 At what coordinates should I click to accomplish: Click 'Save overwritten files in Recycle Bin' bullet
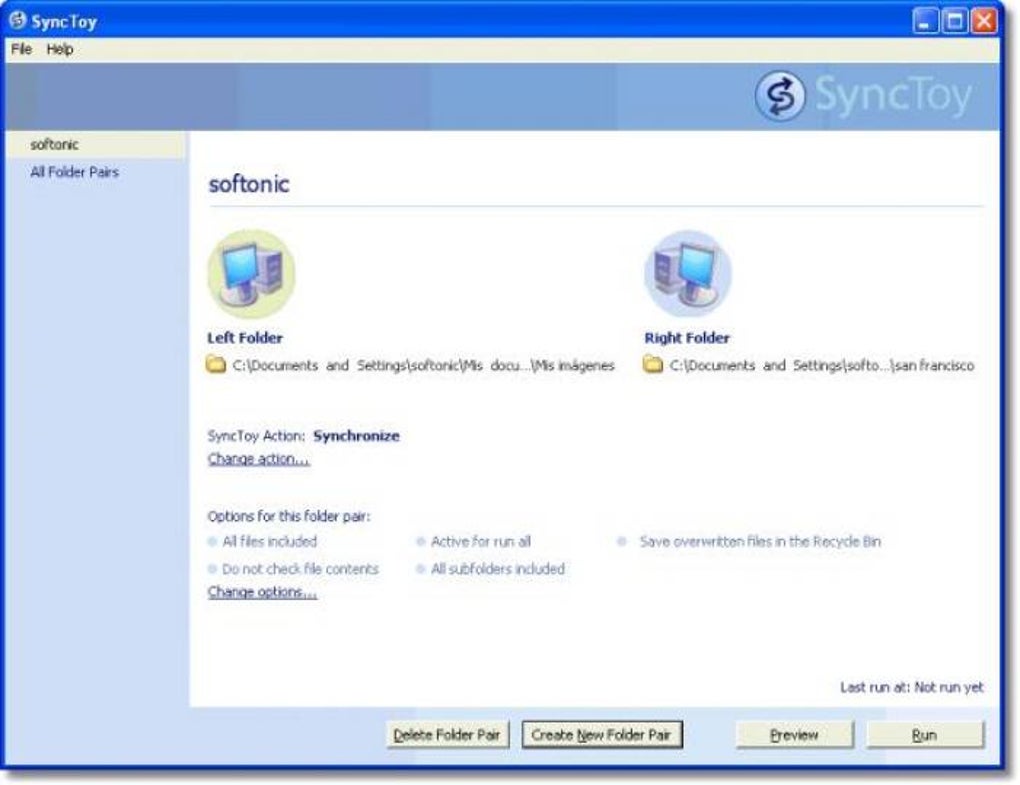click(x=622, y=541)
